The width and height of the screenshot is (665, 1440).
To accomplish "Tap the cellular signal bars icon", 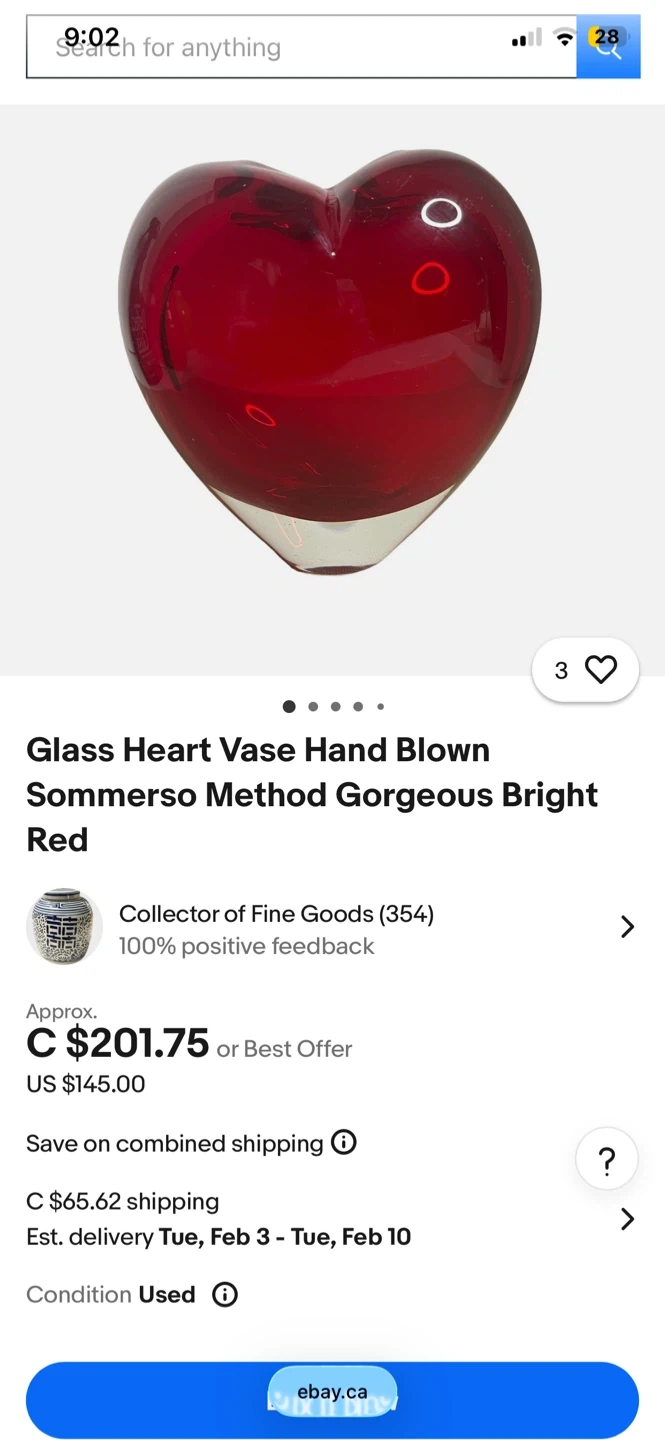I will click(x=526, y=39).
